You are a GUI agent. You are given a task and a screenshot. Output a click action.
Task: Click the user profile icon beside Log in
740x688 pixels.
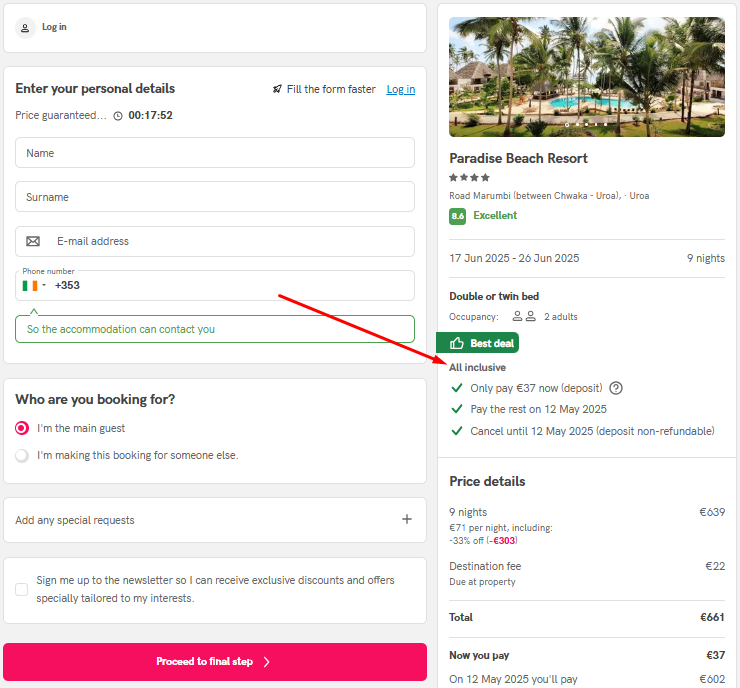coord(25,28)
